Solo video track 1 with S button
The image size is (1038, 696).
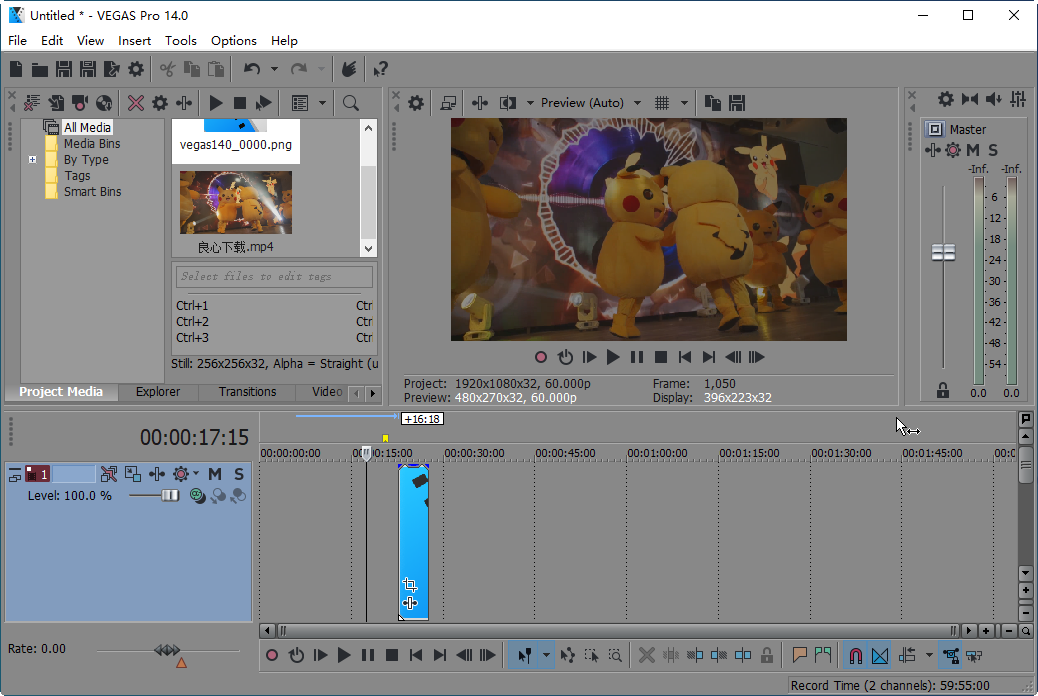pos(239,474)
